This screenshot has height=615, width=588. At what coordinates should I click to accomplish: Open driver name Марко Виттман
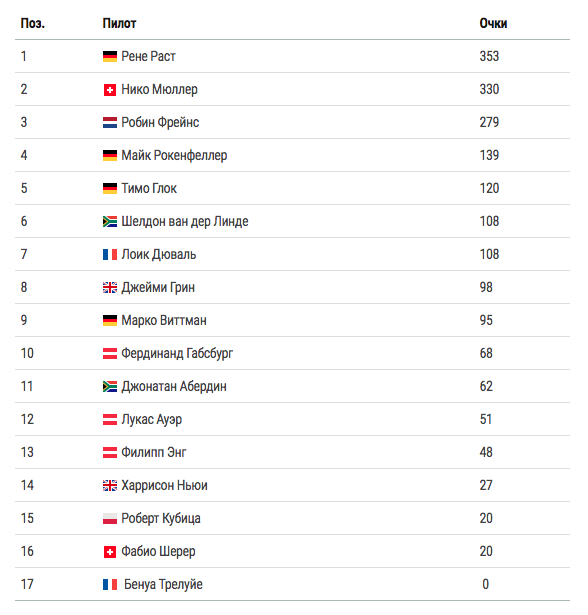[164, 320]
